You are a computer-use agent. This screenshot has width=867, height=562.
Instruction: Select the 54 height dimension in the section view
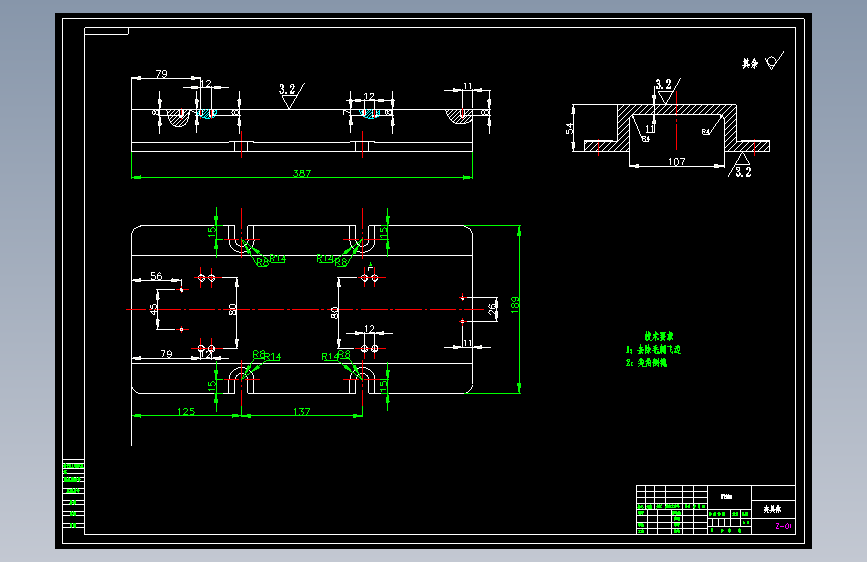point(569,128)
